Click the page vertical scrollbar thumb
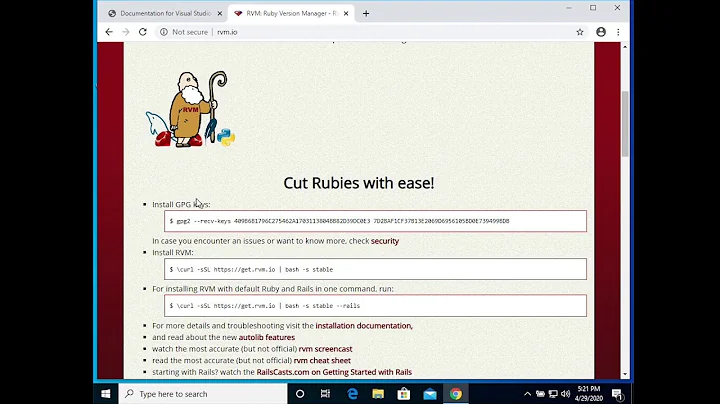 (625, 124)
